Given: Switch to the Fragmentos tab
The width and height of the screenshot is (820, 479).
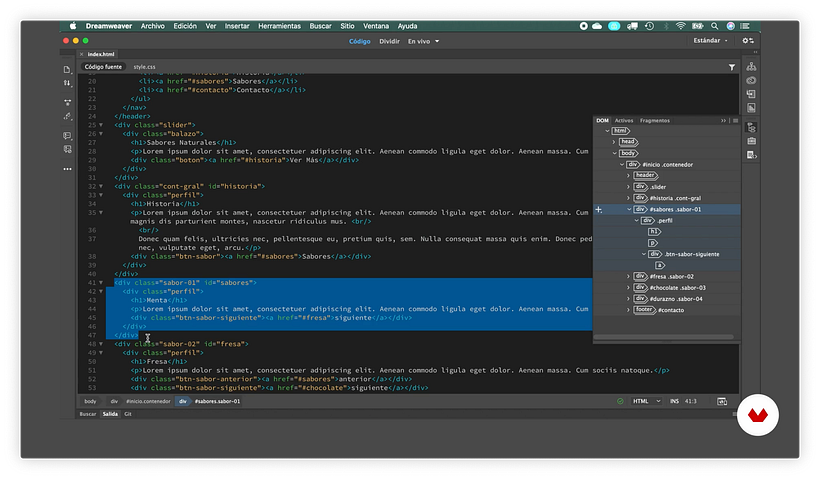Looking at the screenshot, I should (655, 120).
